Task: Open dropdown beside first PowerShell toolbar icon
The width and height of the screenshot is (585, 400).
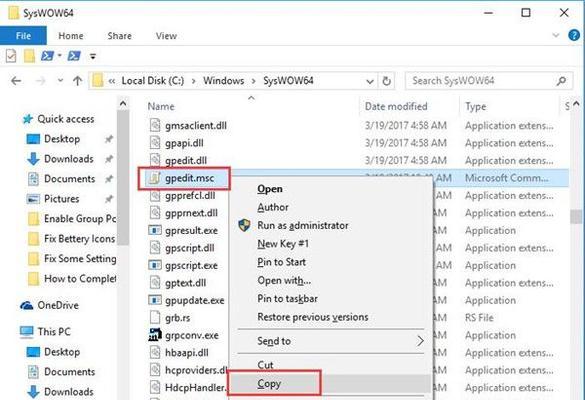Action: click(x=59, y=56)
